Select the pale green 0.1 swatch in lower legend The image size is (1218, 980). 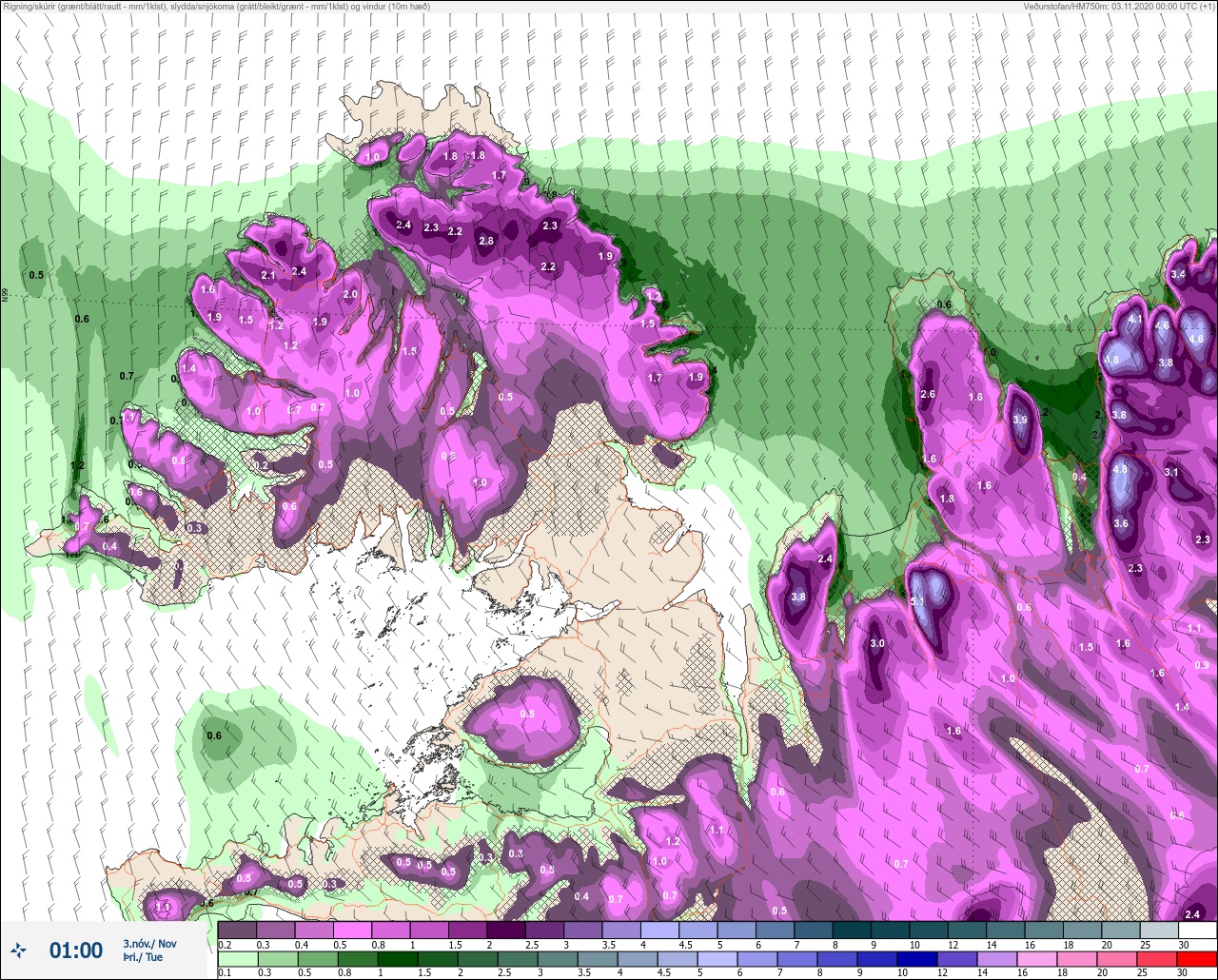click(x=237, y=959)
